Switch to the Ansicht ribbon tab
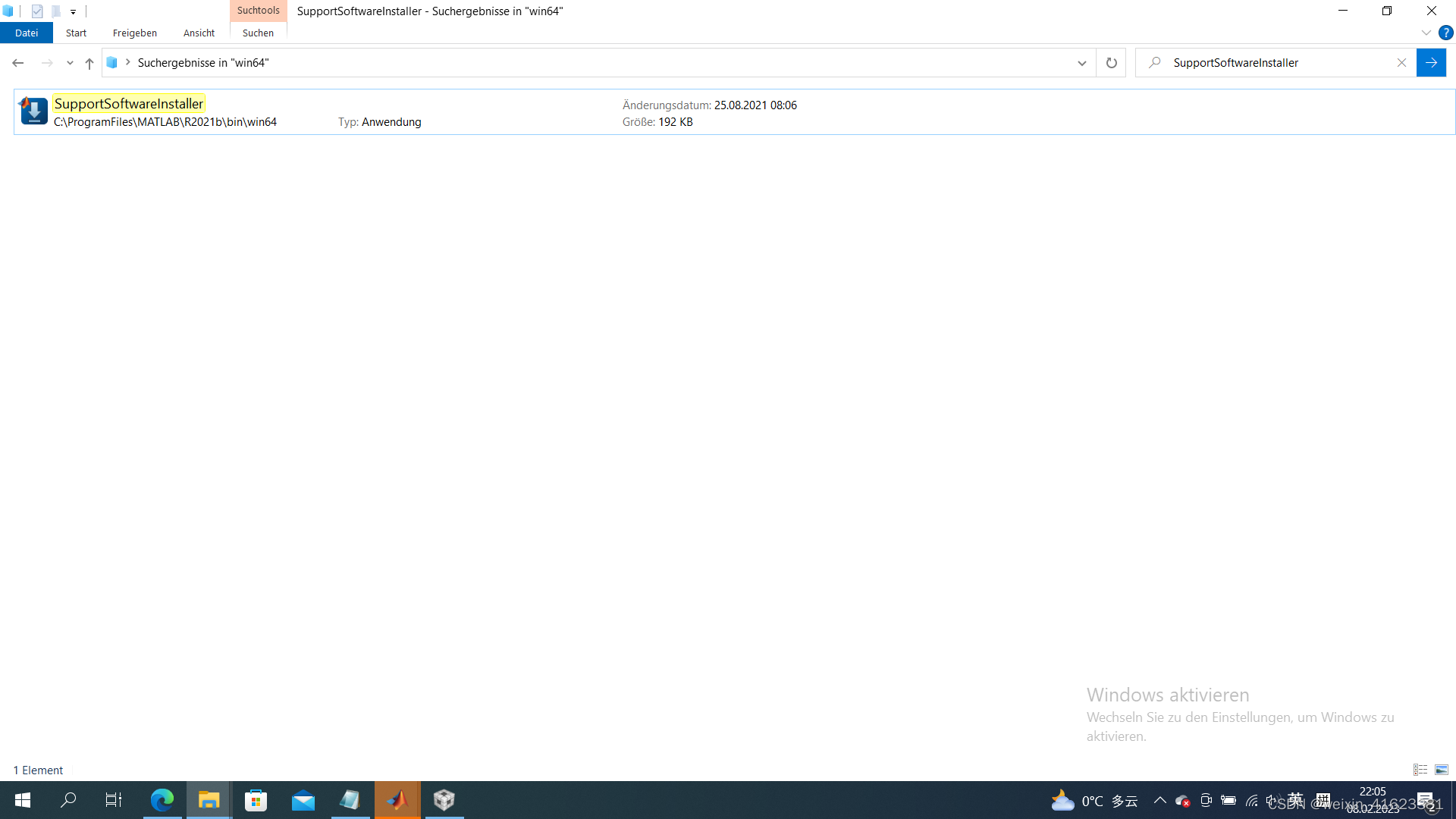1456x819 pixels. click(198, 33)
